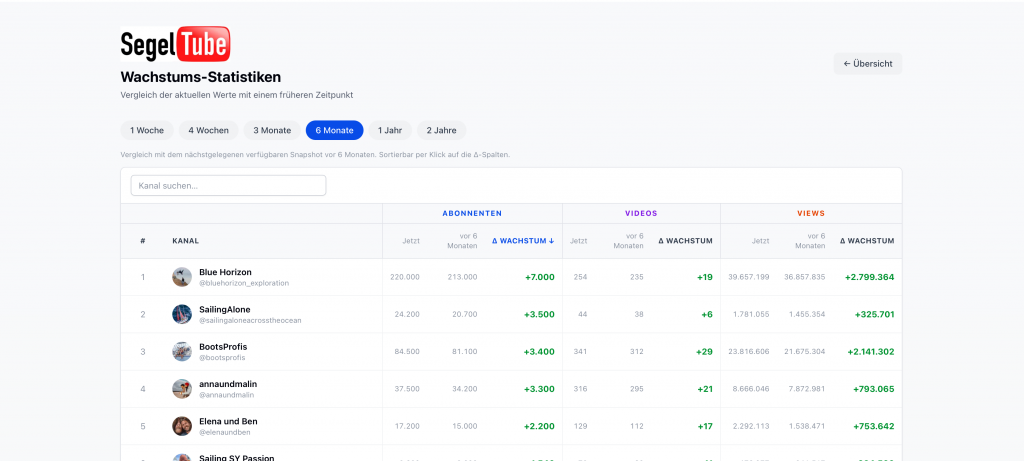Focus the Kanal suchen search field

click(x=228, y=185)
